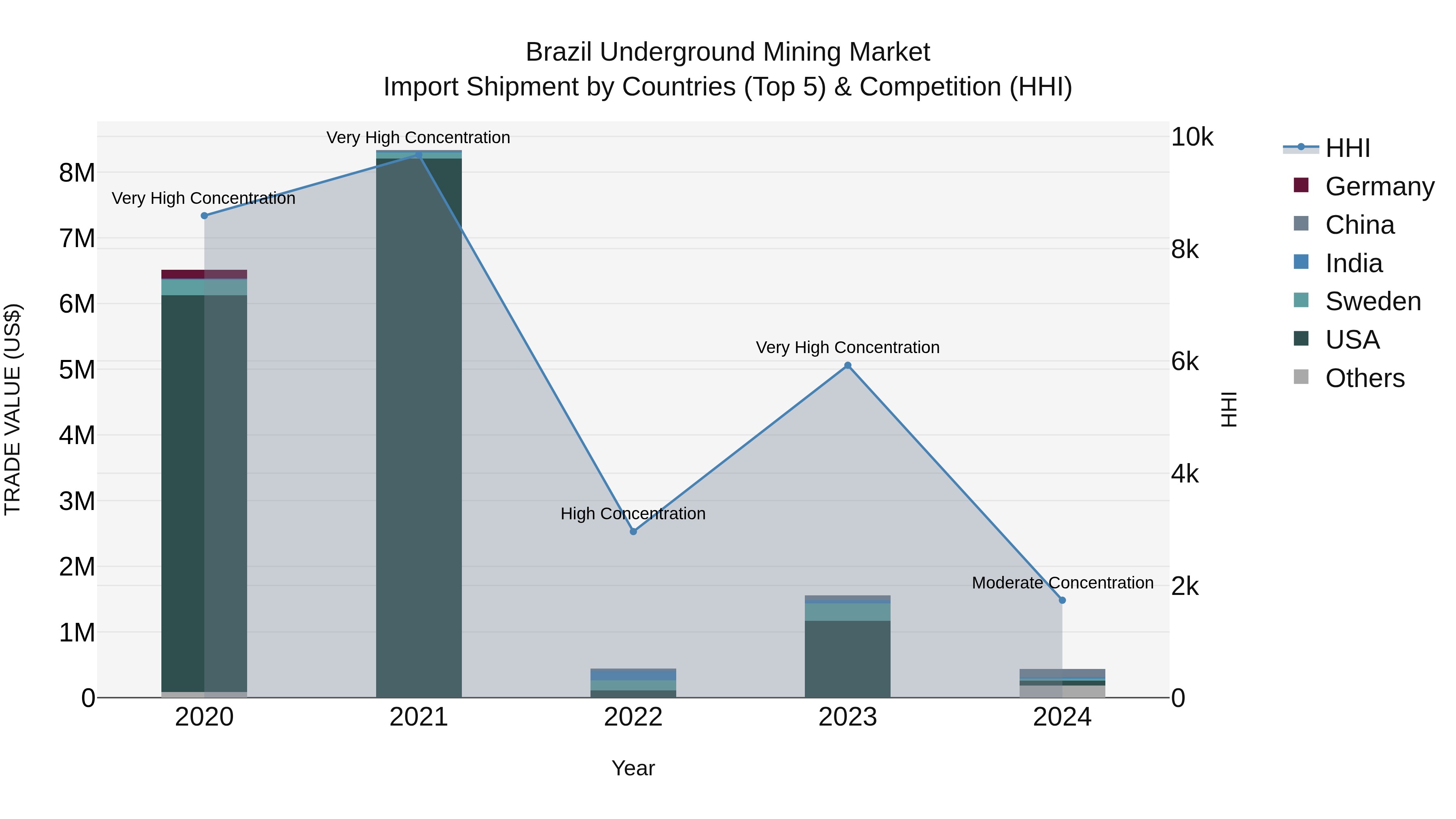Viewport: 1456px width, 819px height.
Task: Click the HHI line marker for 2020
Action: tap(205, 216)
